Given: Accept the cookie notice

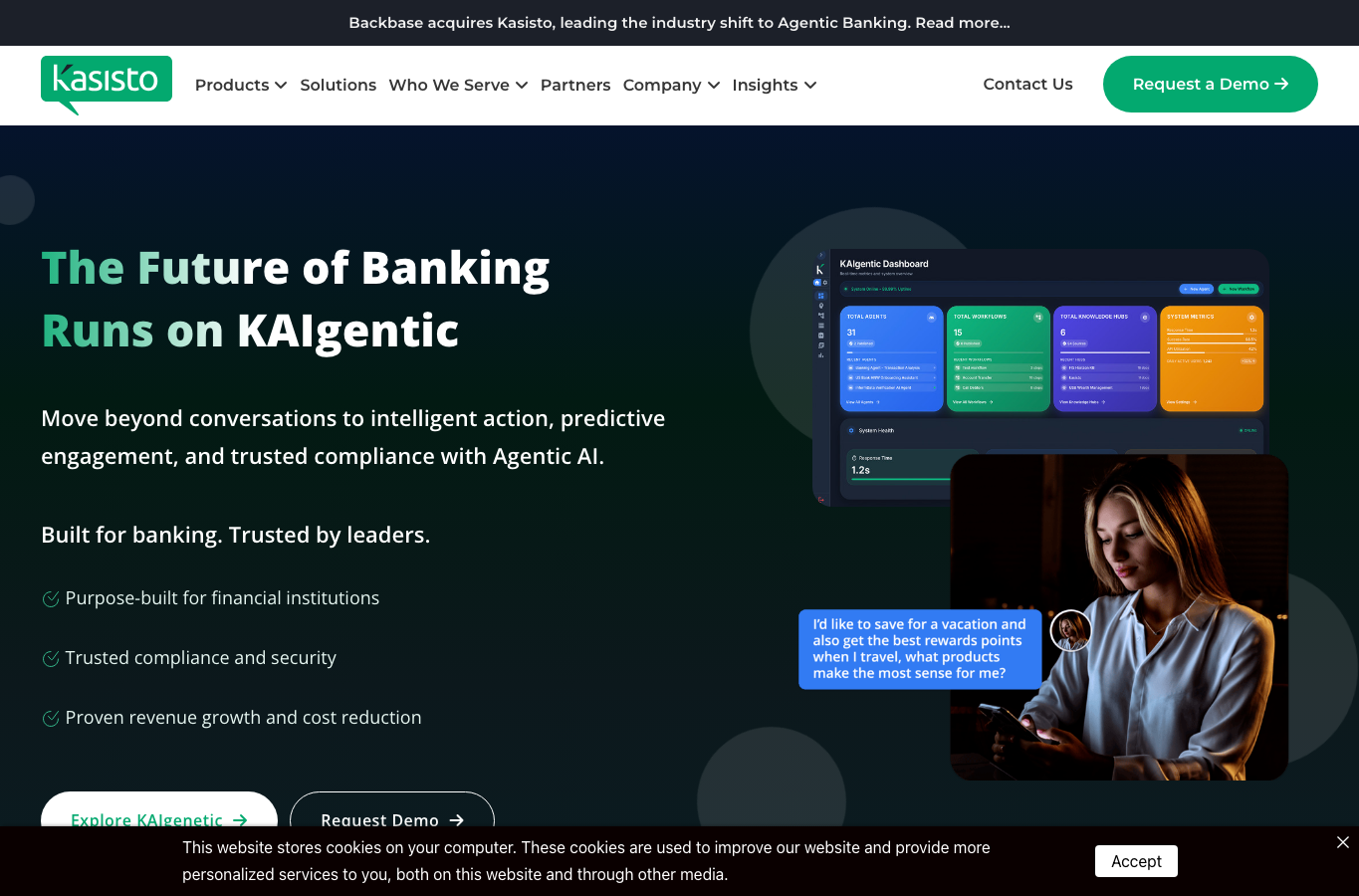Looking at the screenshot, I should (x=1136, y=861).
